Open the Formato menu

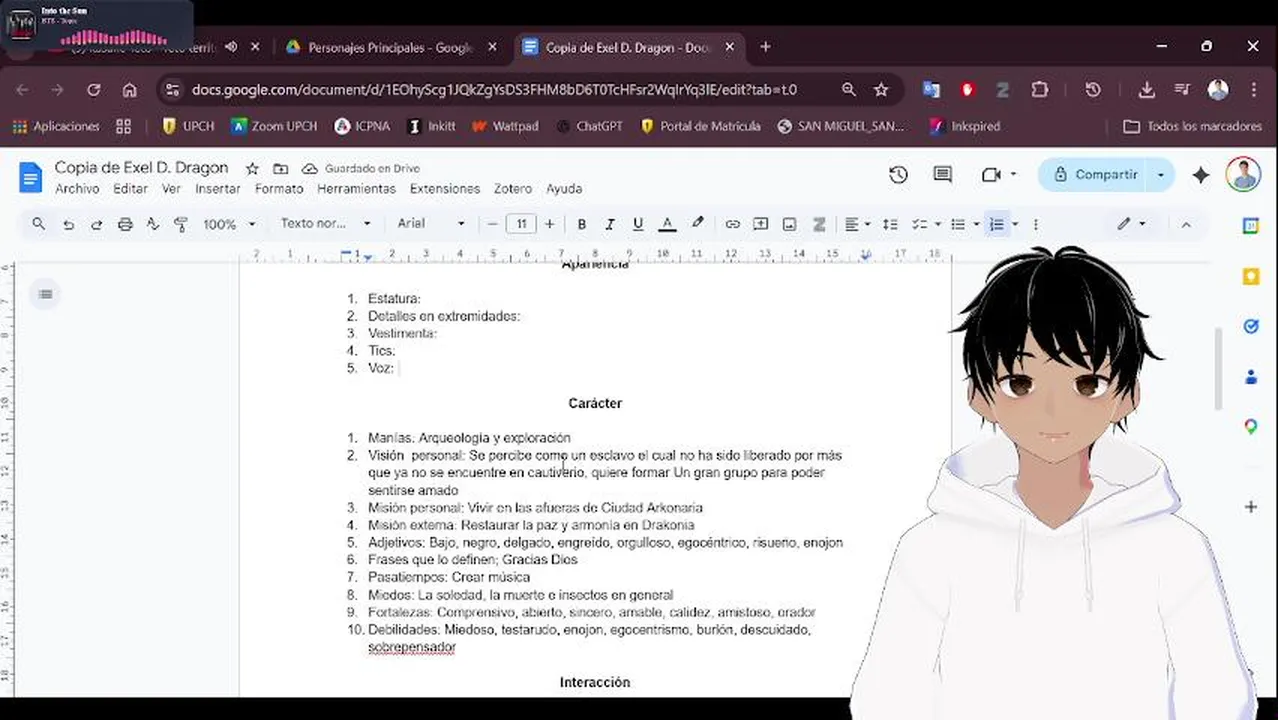(x=279, y=189)
